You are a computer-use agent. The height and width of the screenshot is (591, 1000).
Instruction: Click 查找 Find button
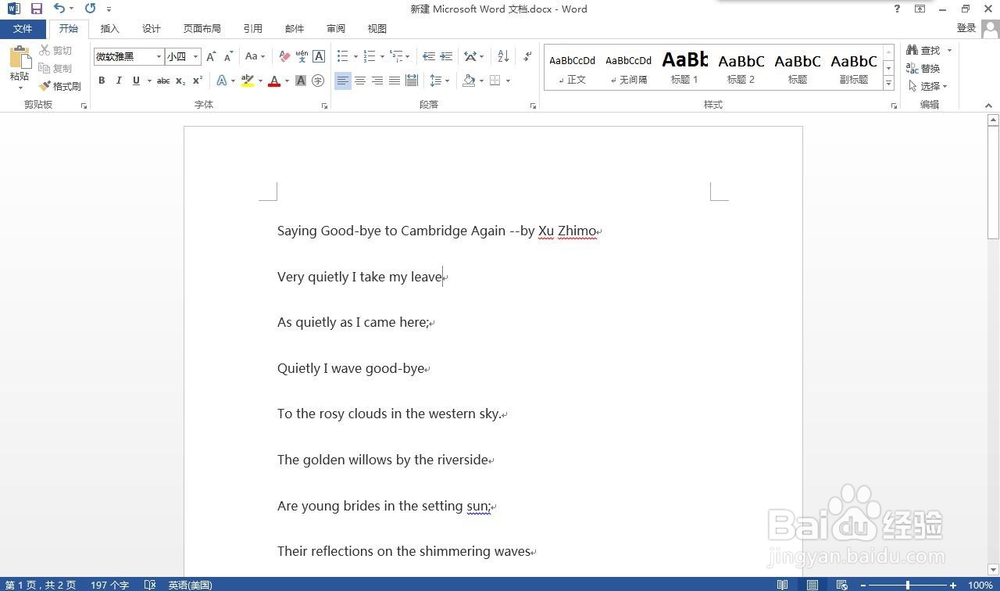click(923, 50)
